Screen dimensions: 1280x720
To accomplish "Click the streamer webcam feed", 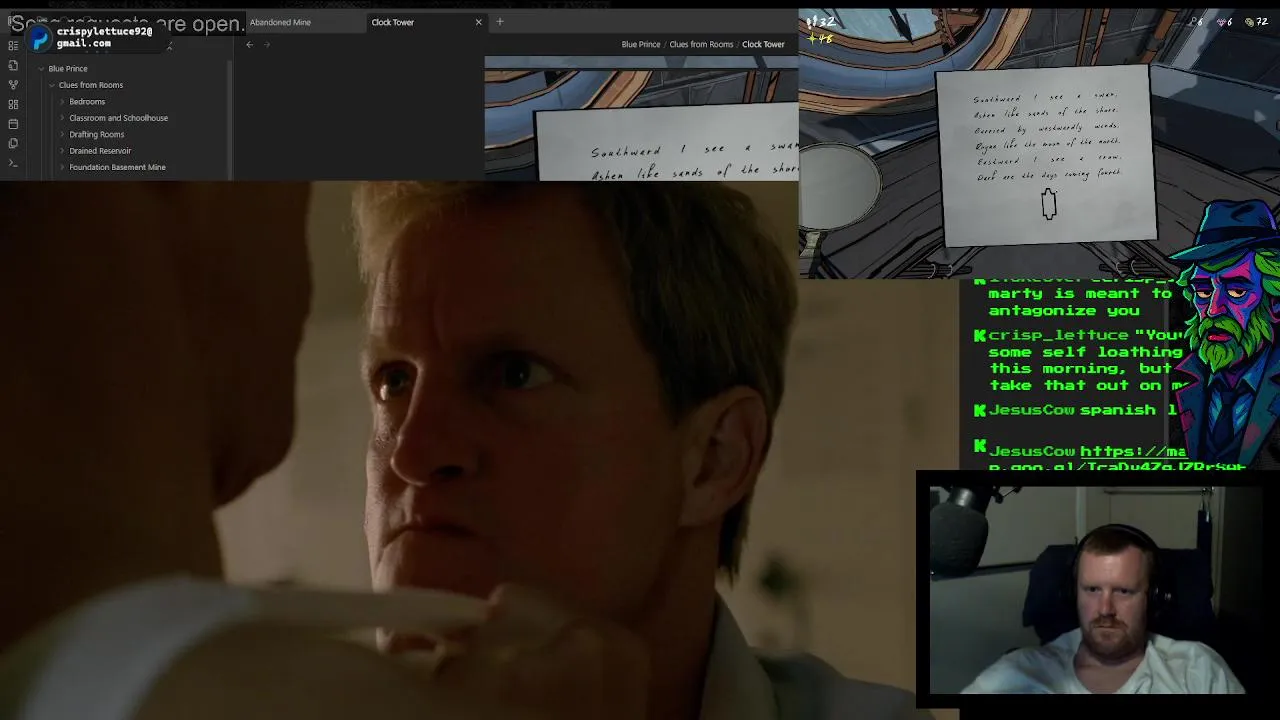I will pos(1087,590).
